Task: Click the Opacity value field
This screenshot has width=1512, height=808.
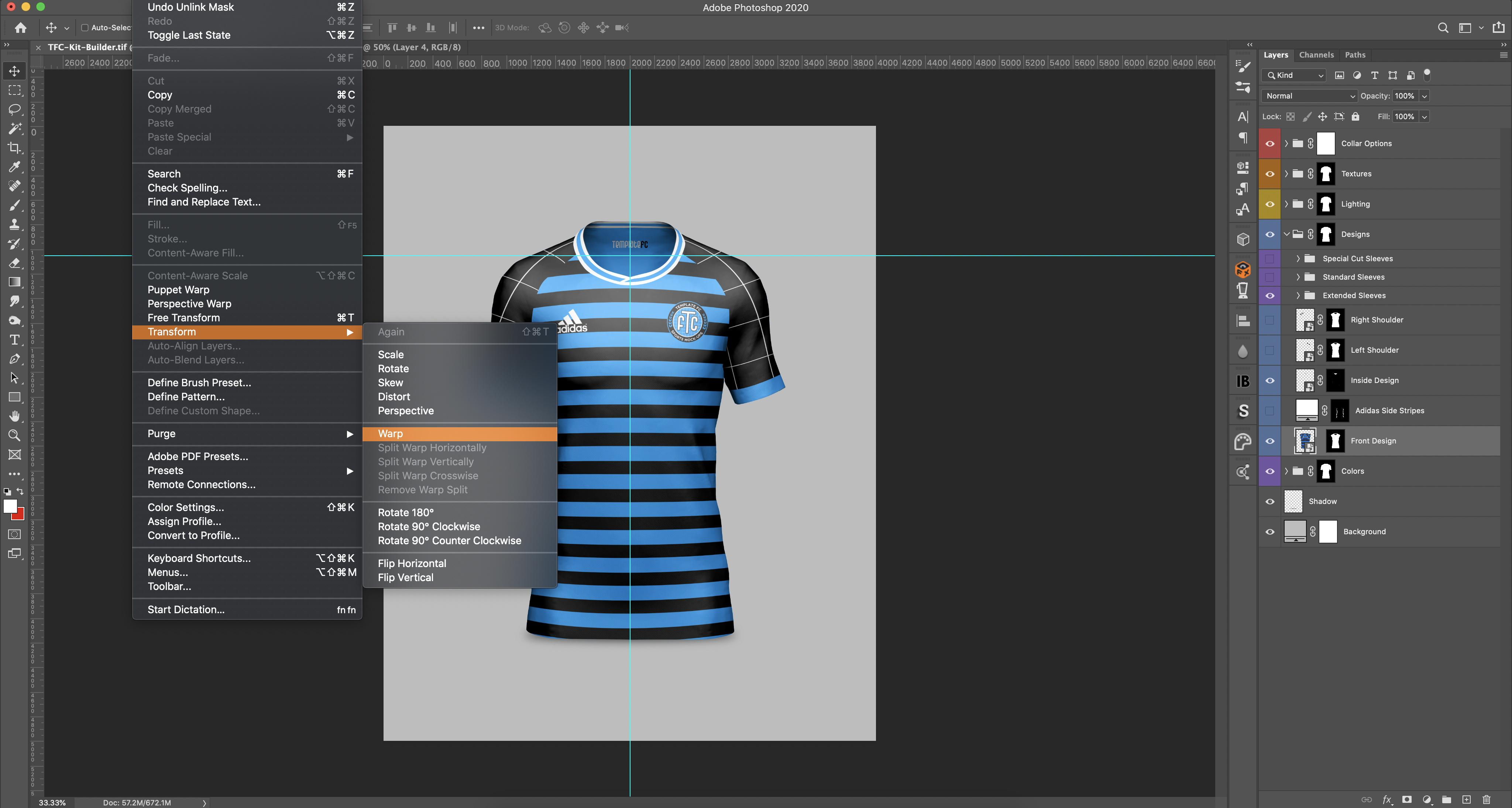Action: (1404, 96)
